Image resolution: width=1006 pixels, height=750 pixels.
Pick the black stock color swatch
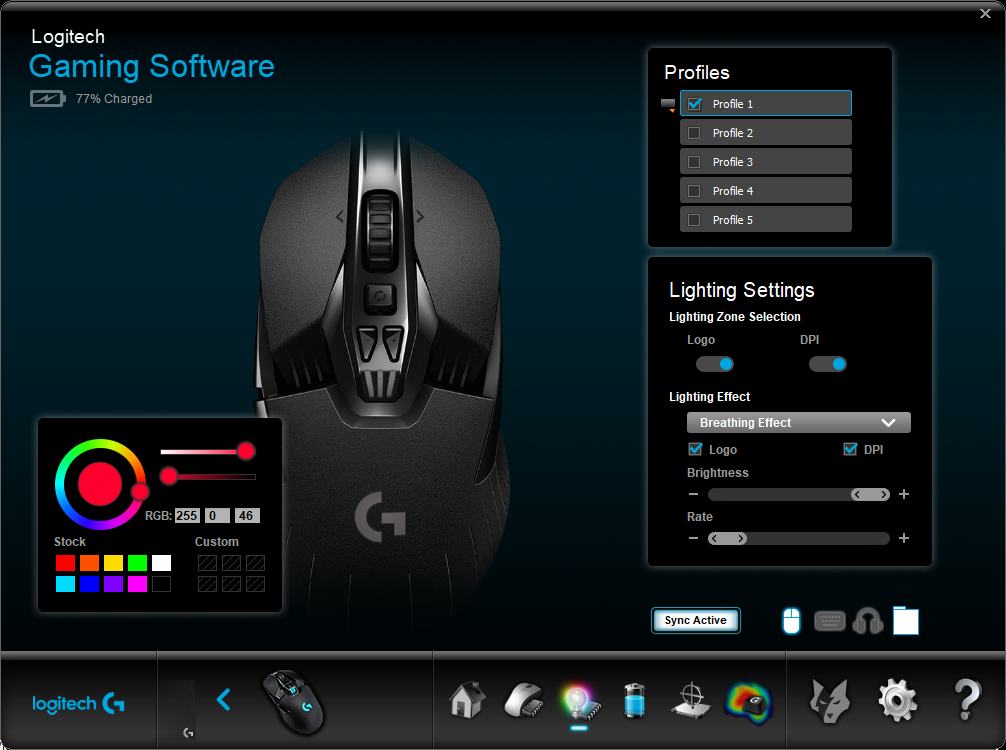[162, 584]
